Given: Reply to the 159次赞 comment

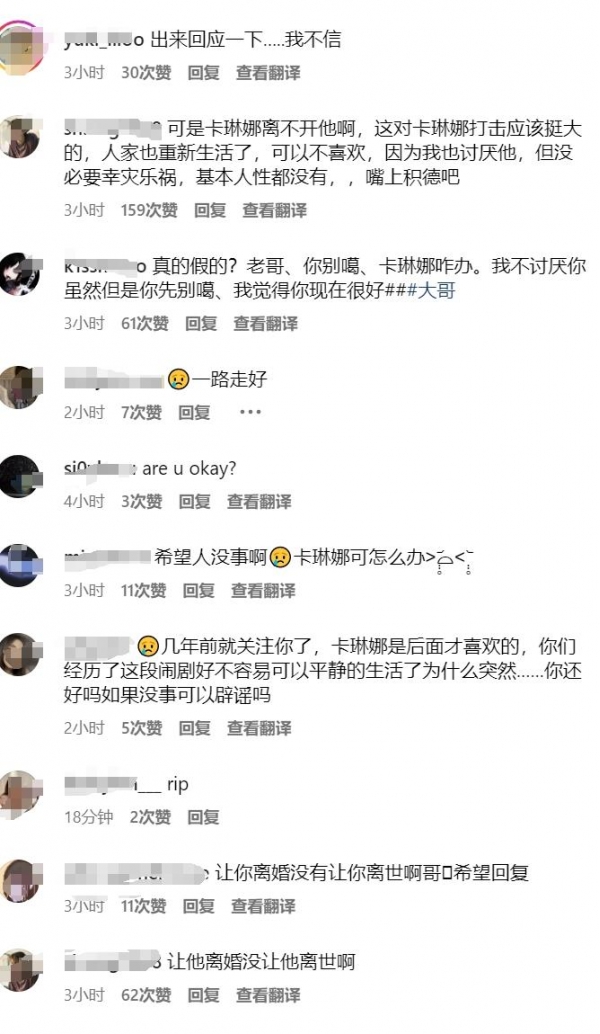Looking at the screenshot, I should pyautogui.click(x=210, y=210).
